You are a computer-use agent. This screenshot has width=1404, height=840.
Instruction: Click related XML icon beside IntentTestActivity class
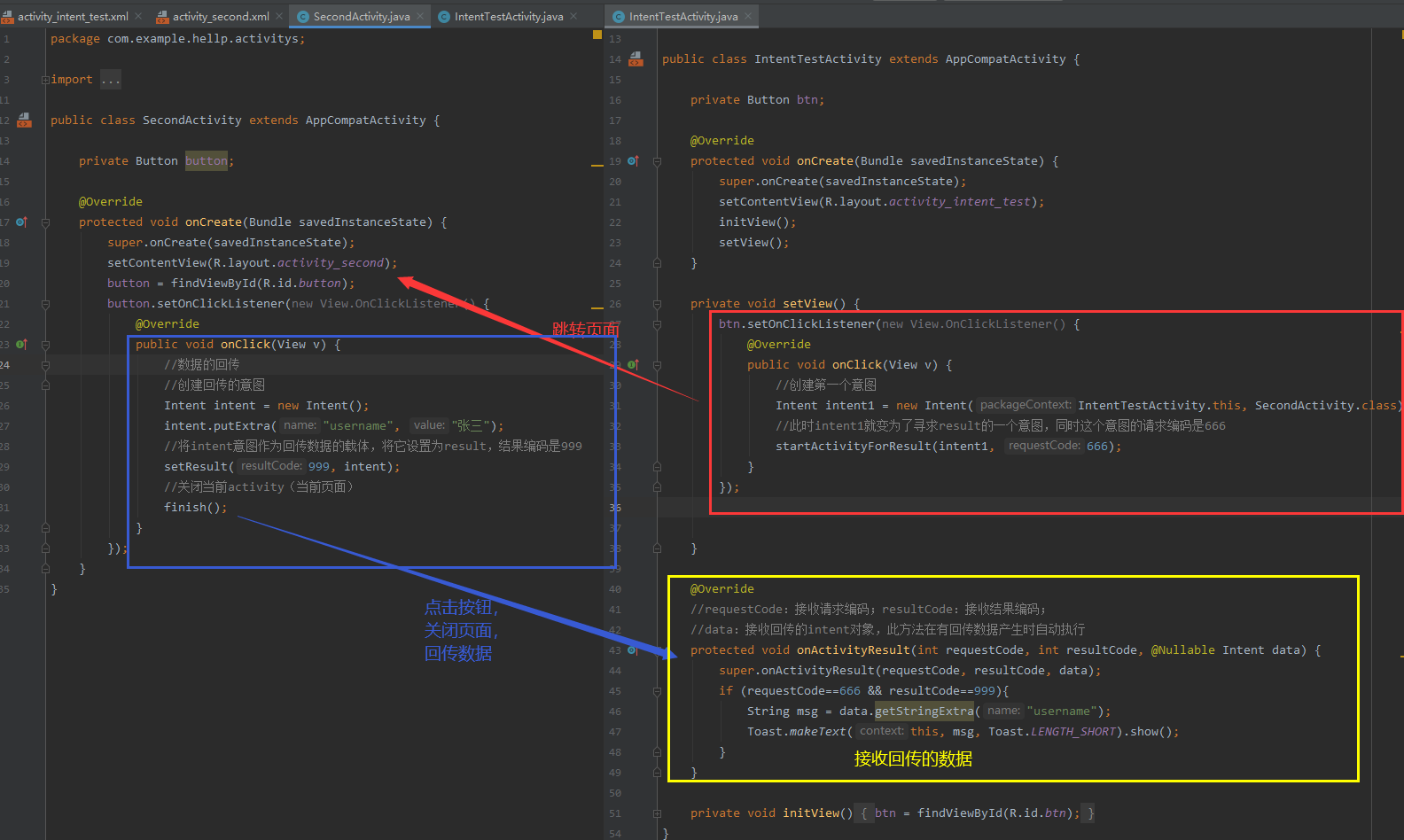tap(636, 58)
